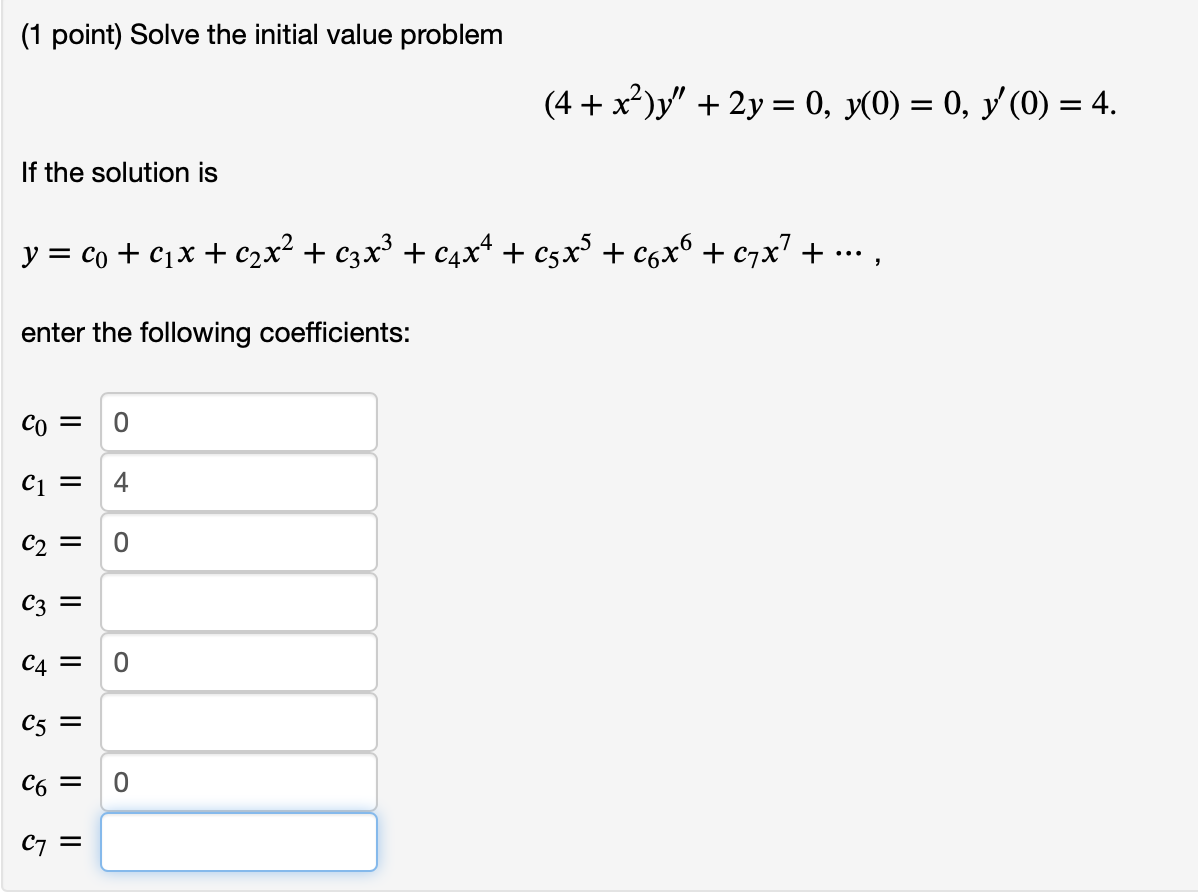Viewport: 1198px width, 894px height.
Task: Focus the highlighted c7 answer field
Action: point(237,842)
